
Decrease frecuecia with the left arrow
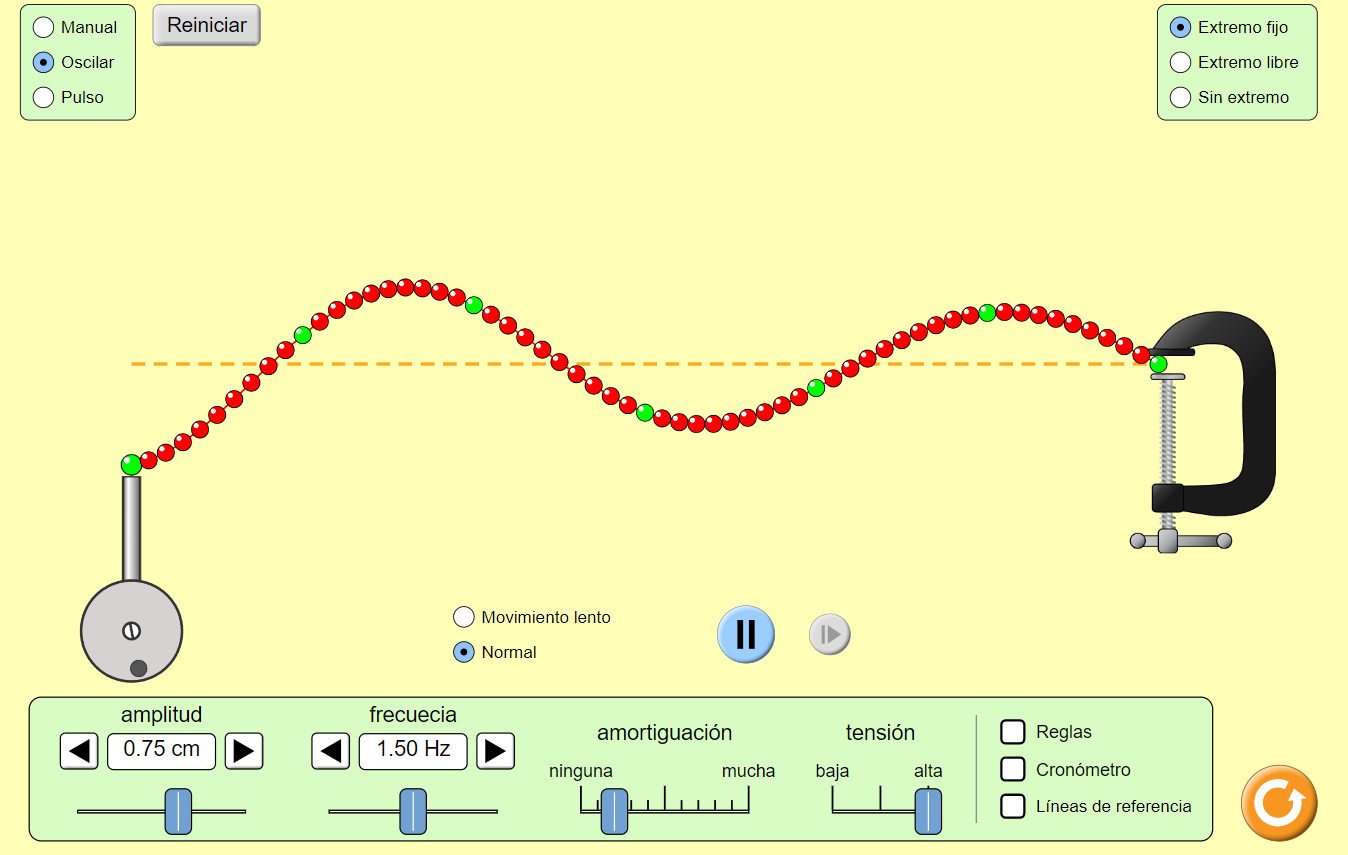pos(331,751)
